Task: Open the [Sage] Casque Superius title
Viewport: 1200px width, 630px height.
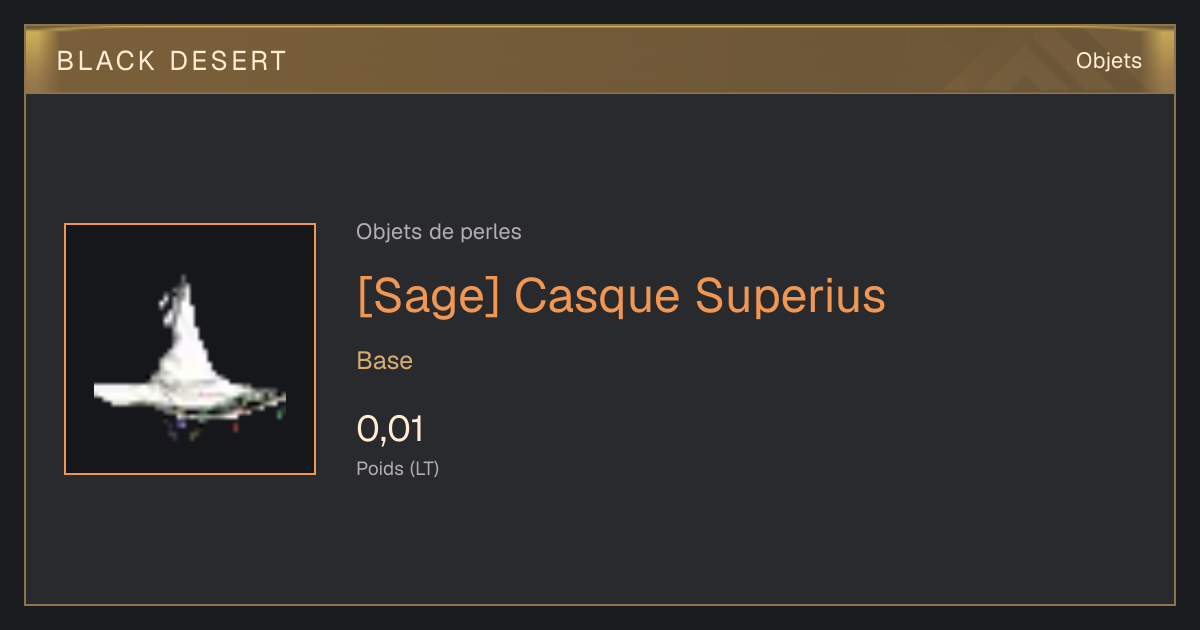Action: point(621,296)
